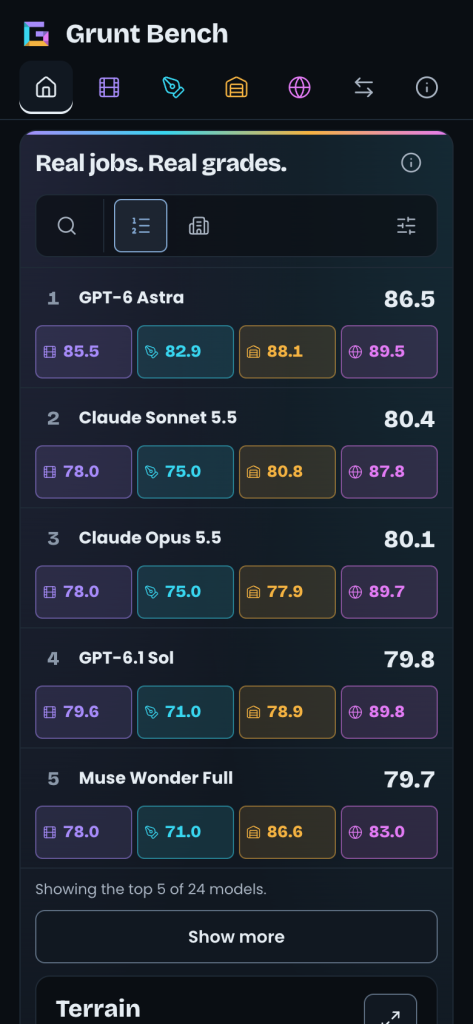The width and height of the screenshot is (473, 1024).
Task: Open the globe category tab
Action: [x=300, y=87]
